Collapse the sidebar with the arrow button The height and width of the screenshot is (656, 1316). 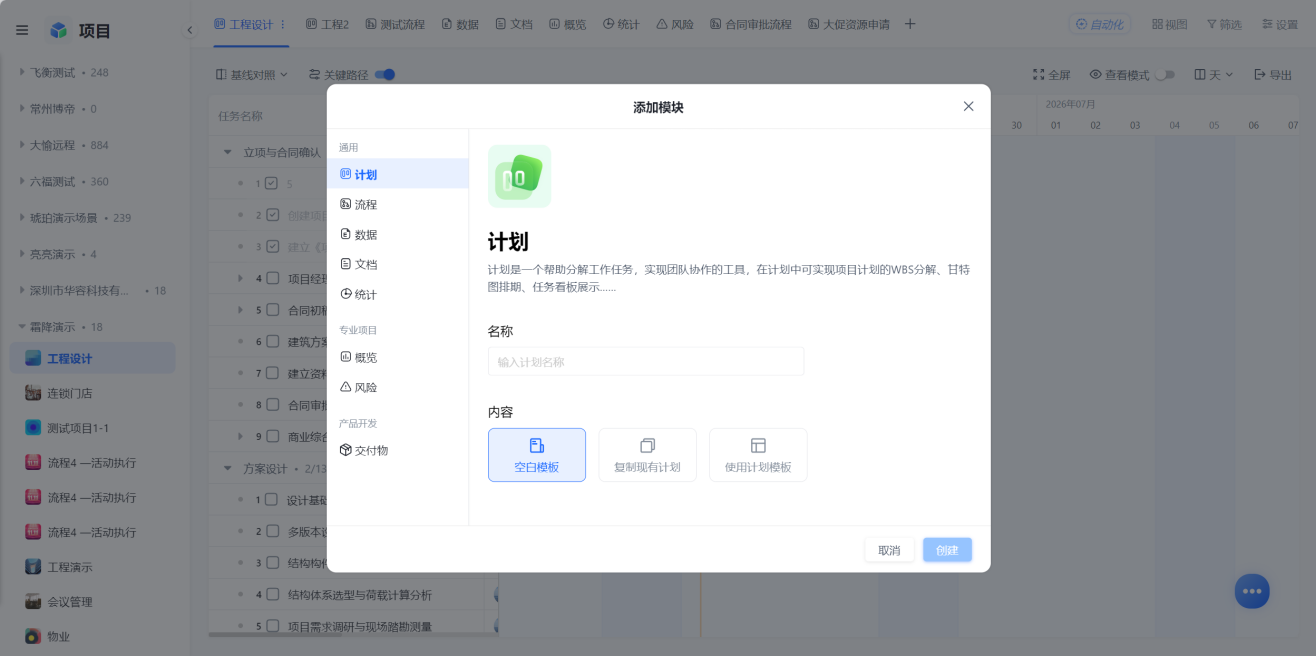(x=189, y=30)
